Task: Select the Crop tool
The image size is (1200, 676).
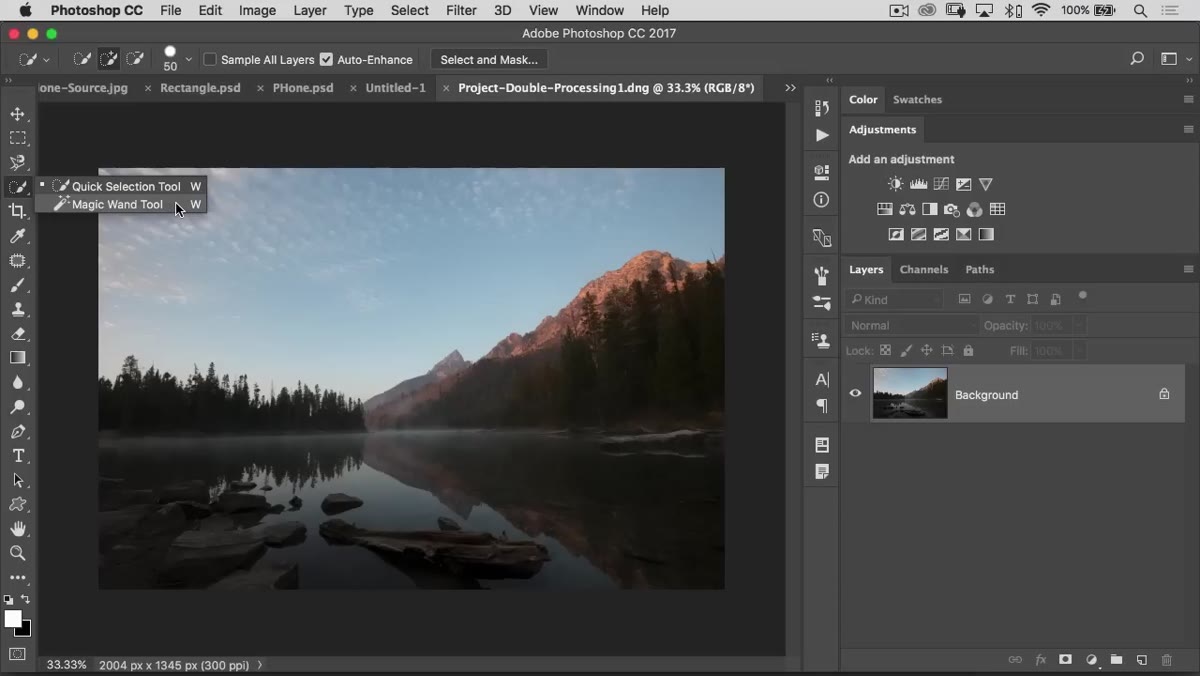Action: [x=18, y=211]
